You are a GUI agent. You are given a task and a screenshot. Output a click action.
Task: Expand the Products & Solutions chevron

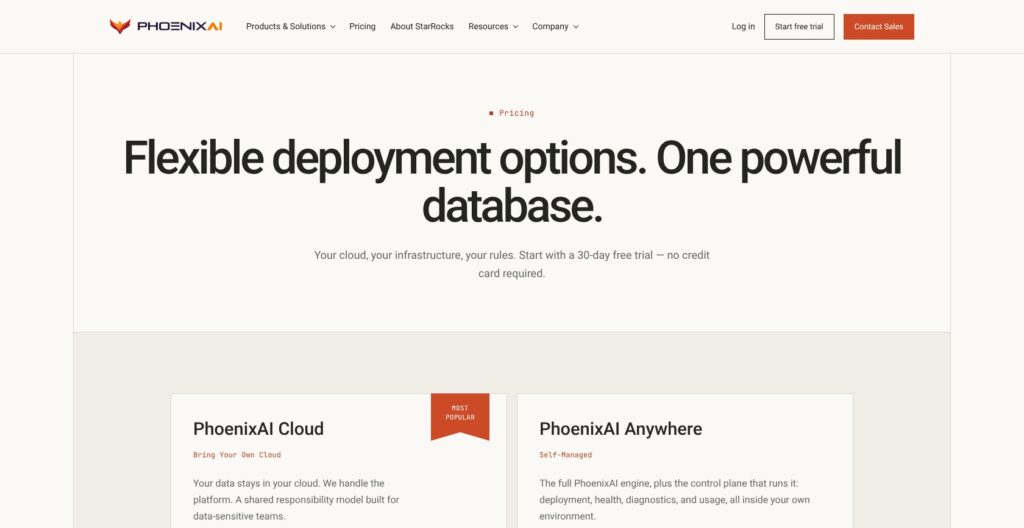[x=332, y=27]
